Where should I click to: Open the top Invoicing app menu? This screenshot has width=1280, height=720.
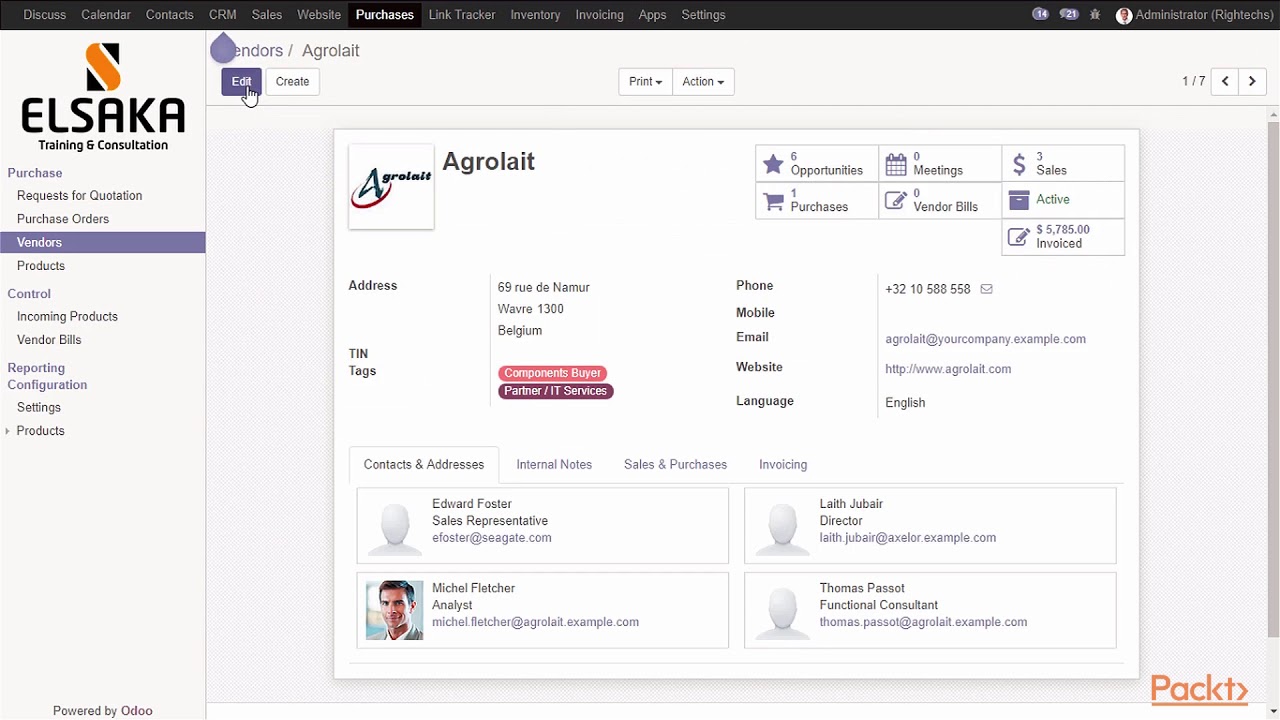[x=599, y=15]
